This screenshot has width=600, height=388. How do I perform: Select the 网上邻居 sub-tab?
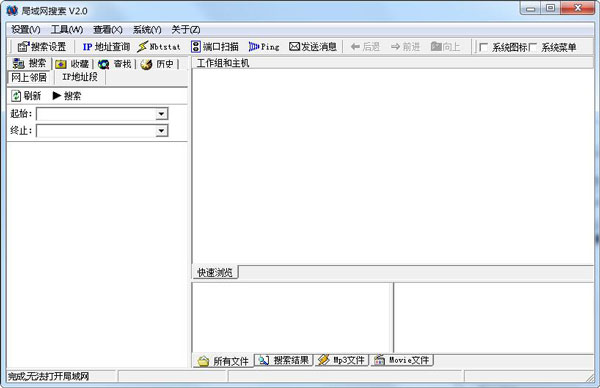(29, 77)
